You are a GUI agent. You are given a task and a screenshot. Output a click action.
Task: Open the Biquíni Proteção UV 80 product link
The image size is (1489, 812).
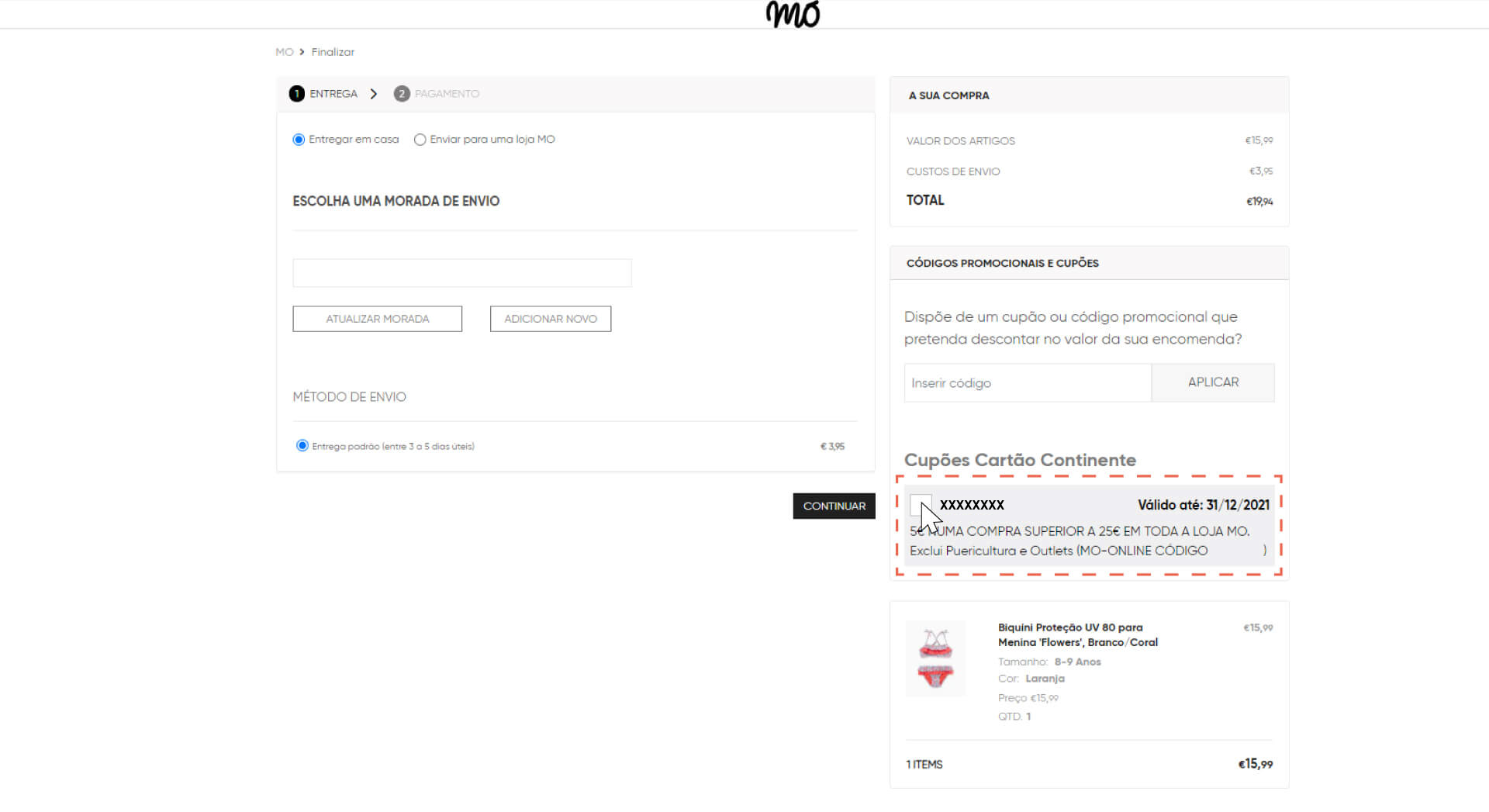pos(1077,634)
